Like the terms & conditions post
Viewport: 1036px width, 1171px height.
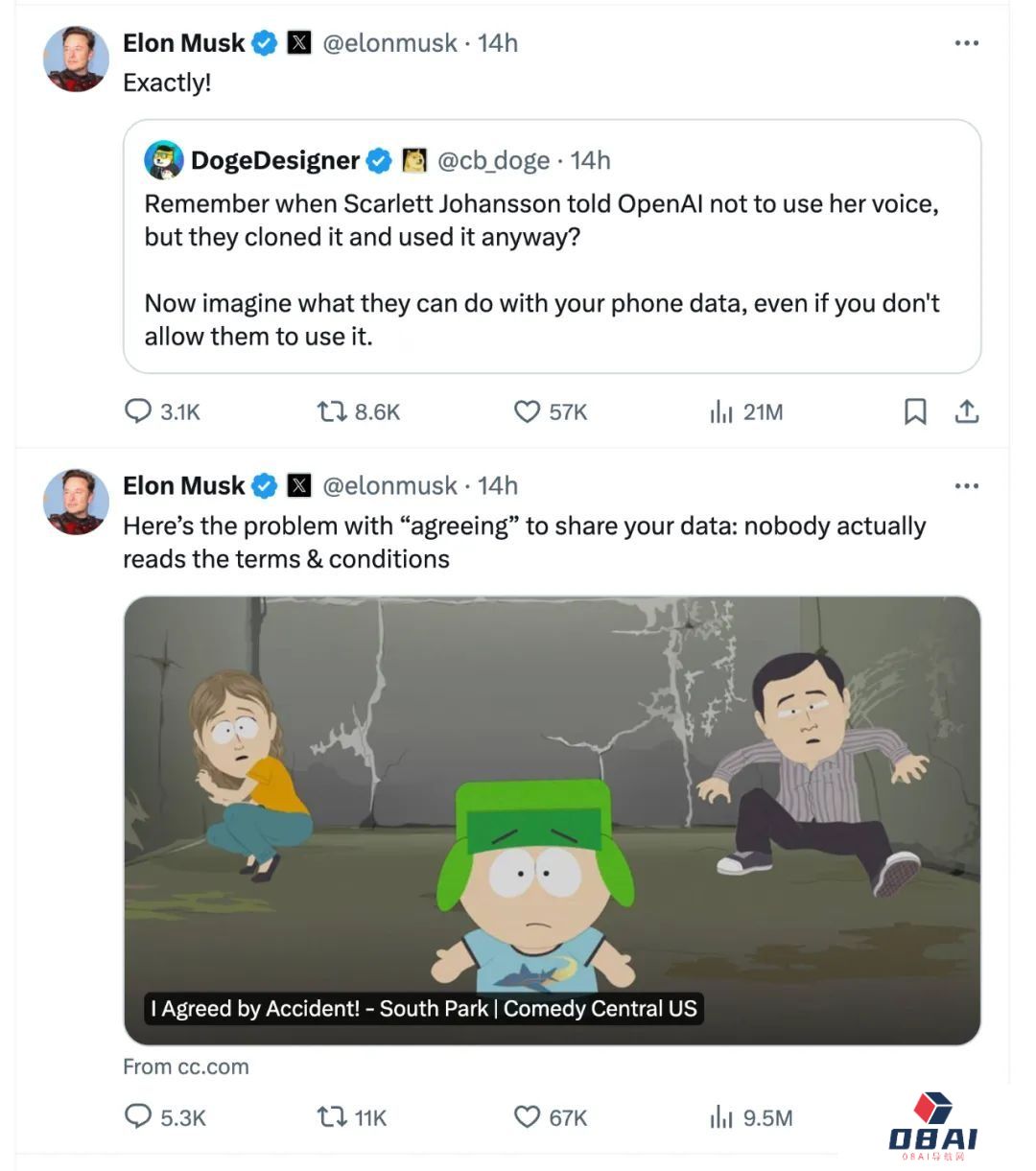click(x=527, y=1116)
